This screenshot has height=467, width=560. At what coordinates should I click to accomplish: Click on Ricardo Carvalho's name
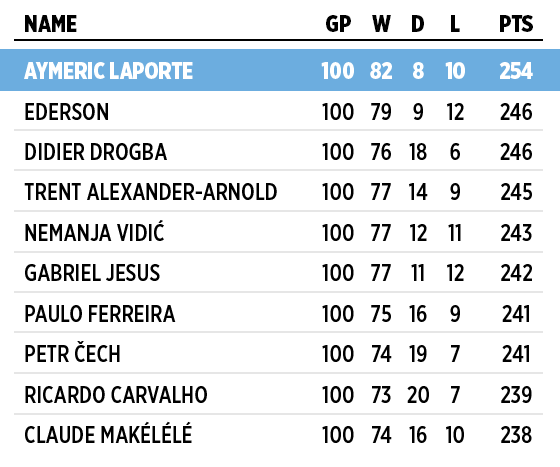click(x=116, y=395)
